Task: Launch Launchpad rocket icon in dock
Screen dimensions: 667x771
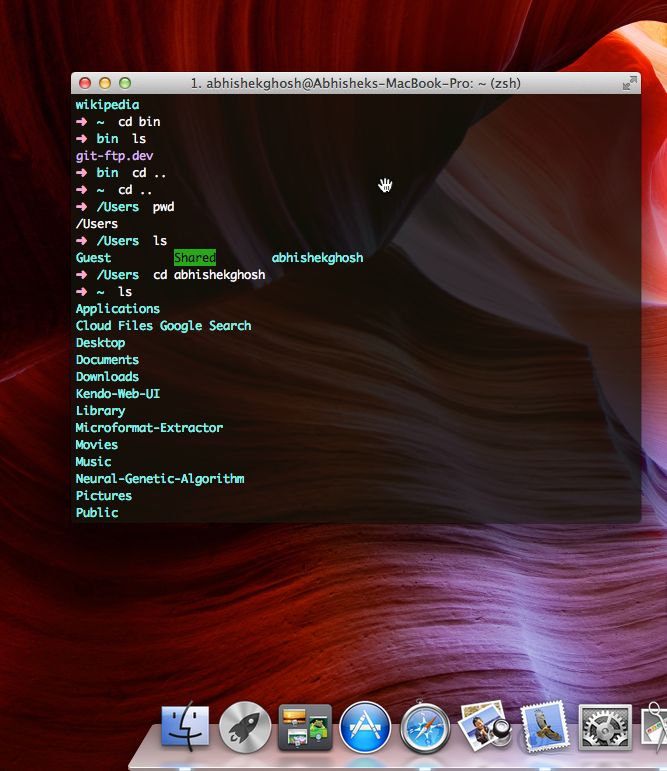Action: tap(245, 727)
